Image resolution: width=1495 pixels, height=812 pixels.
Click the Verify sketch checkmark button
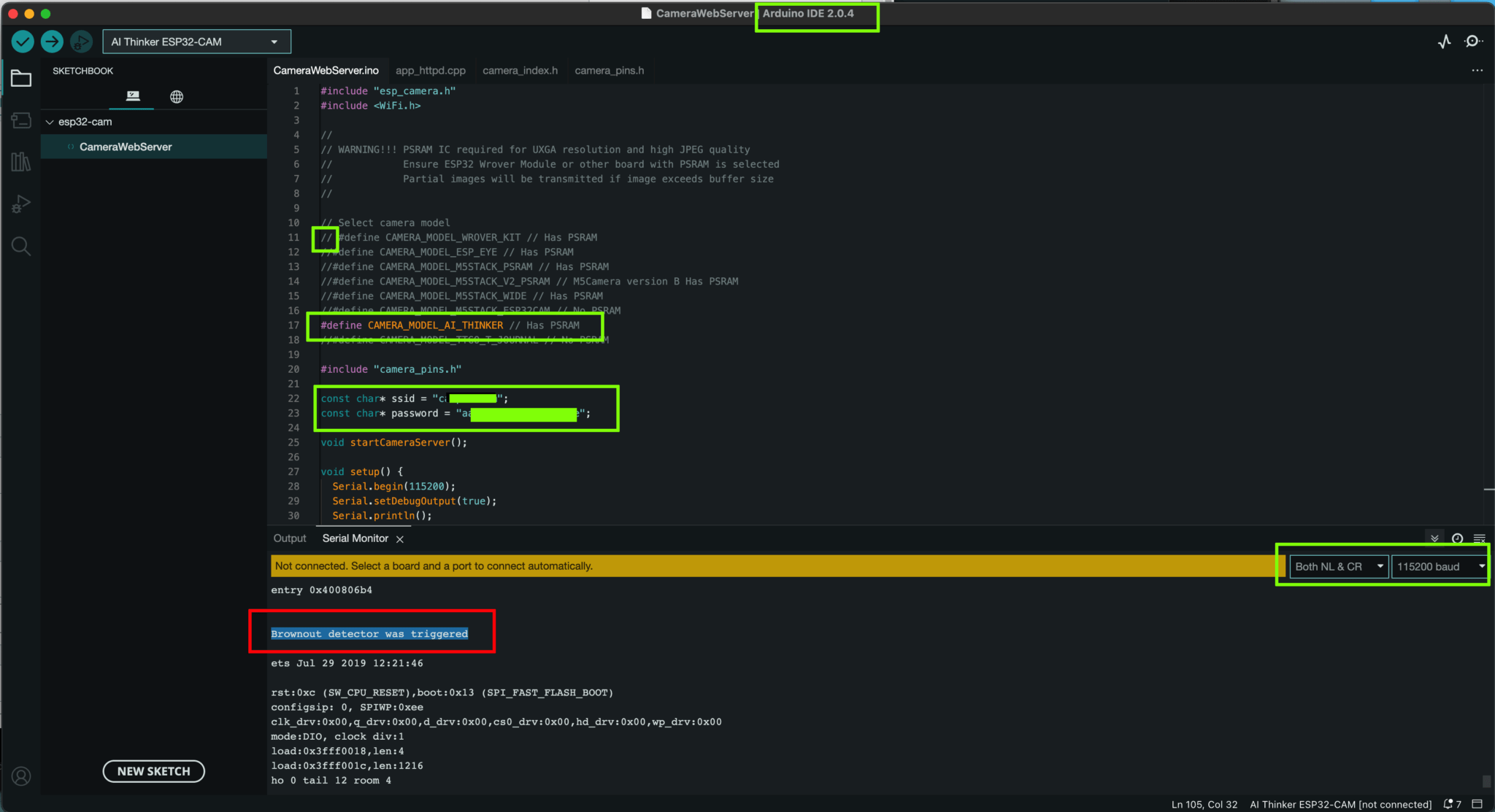(x=23, y=42)
